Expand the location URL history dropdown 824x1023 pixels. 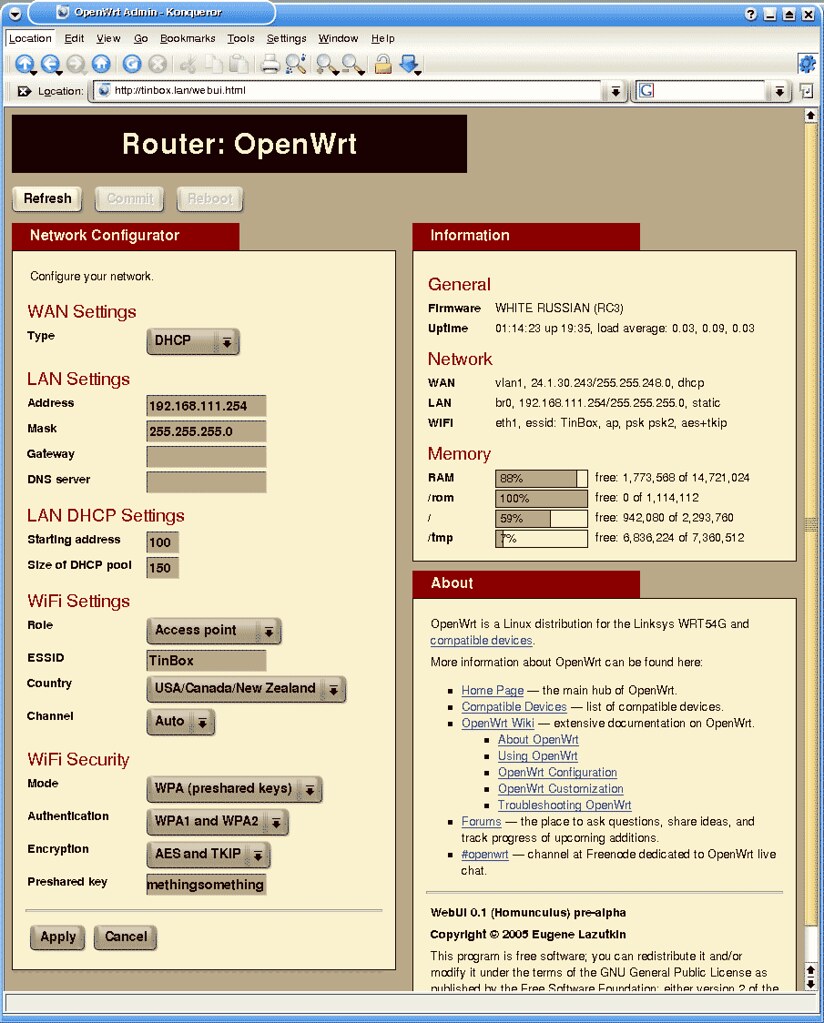(615, 91)
